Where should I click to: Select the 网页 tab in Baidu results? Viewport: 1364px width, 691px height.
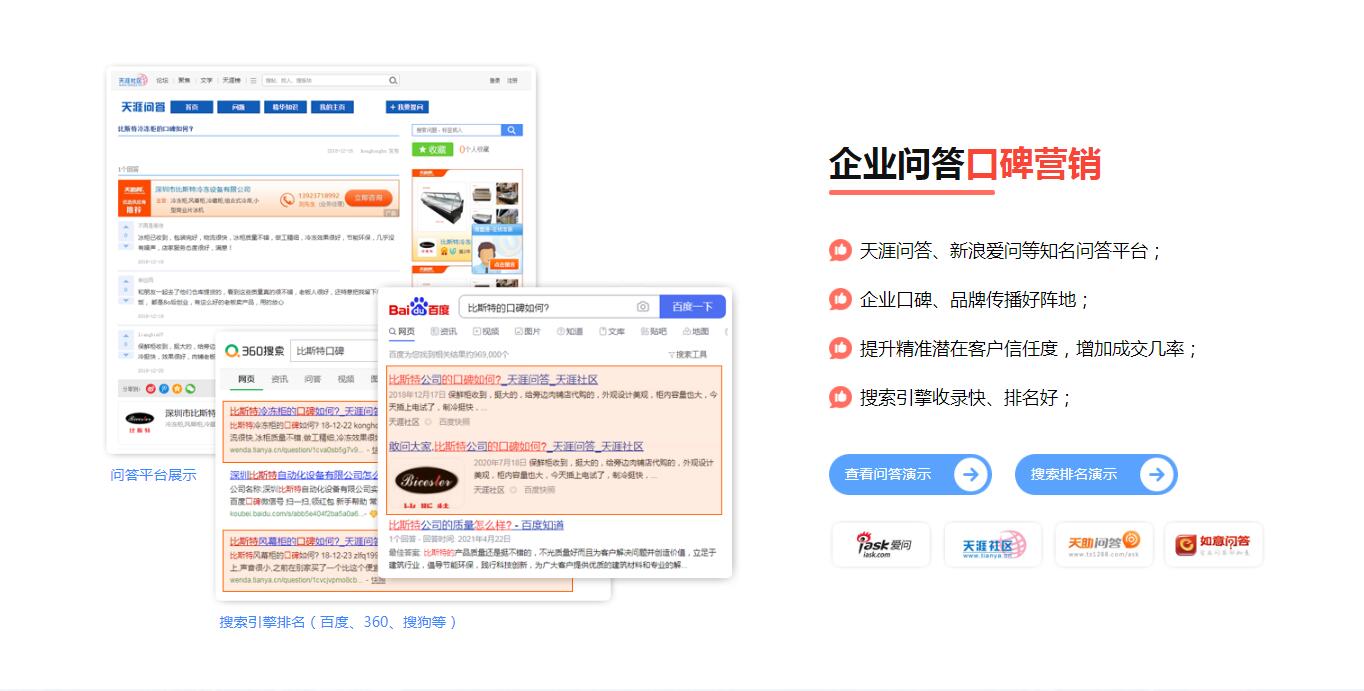coord(402,331)
